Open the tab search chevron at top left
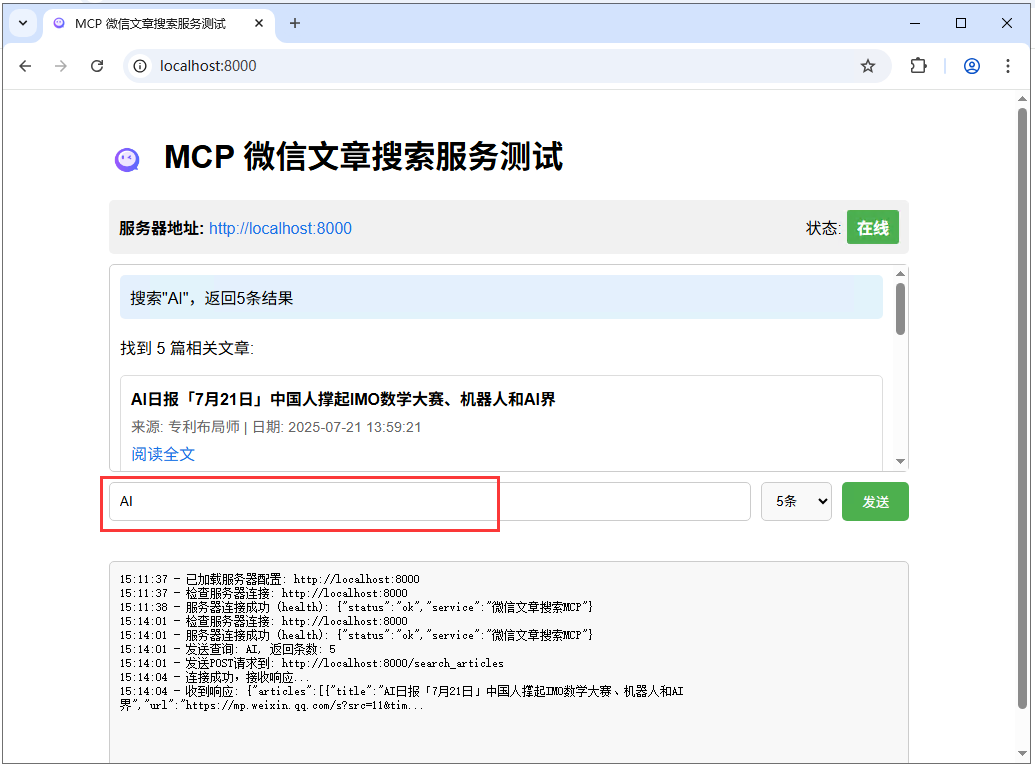 (22, 22)
